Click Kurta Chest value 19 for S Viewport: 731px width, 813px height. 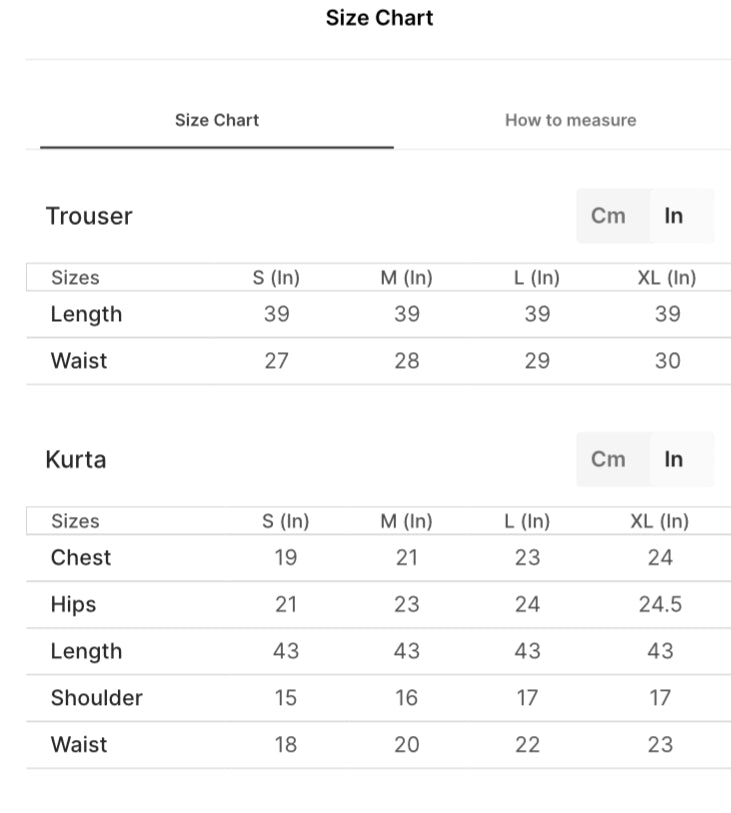pos(286,558)
